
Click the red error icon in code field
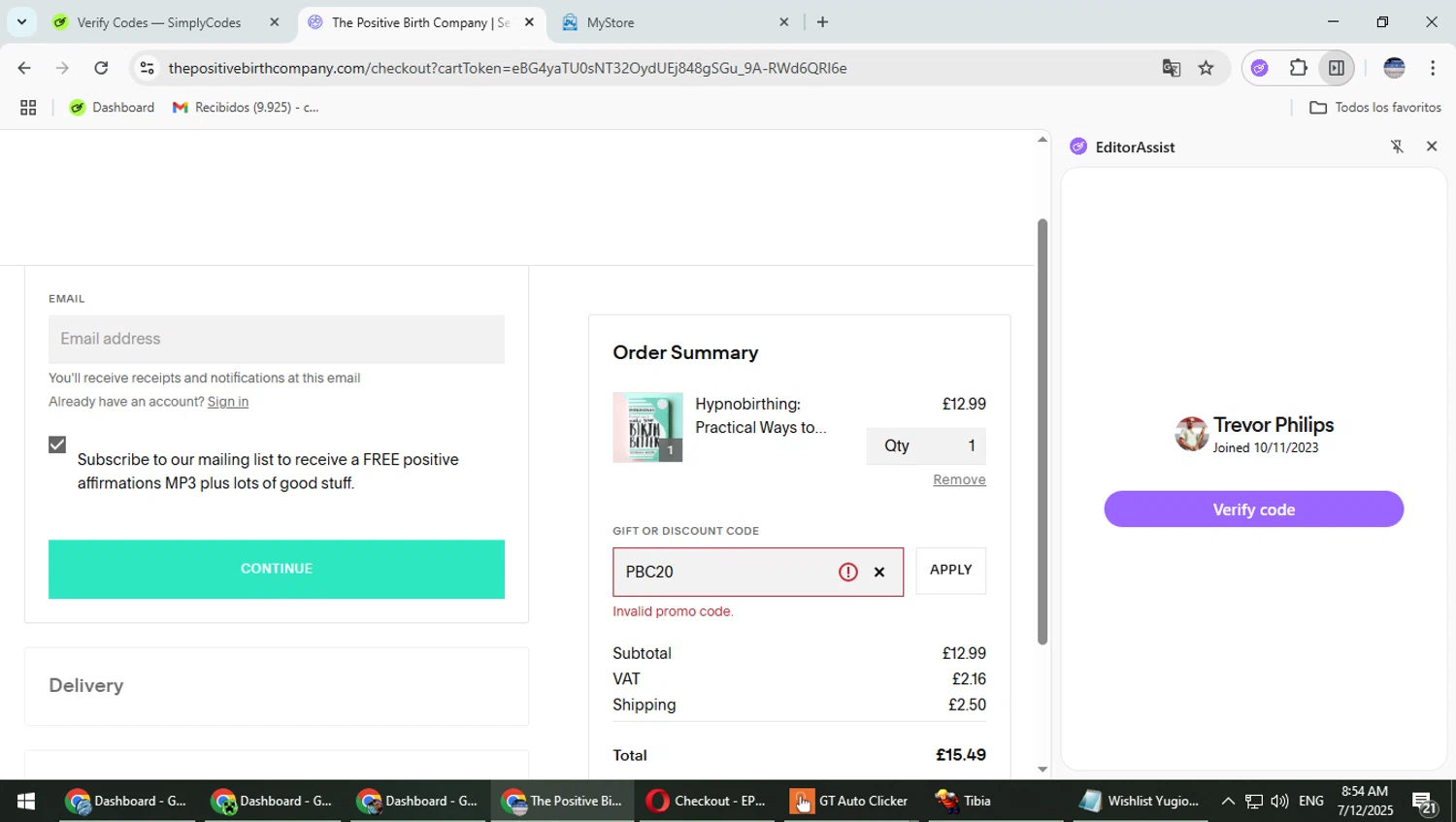click(x=848, y=572)
